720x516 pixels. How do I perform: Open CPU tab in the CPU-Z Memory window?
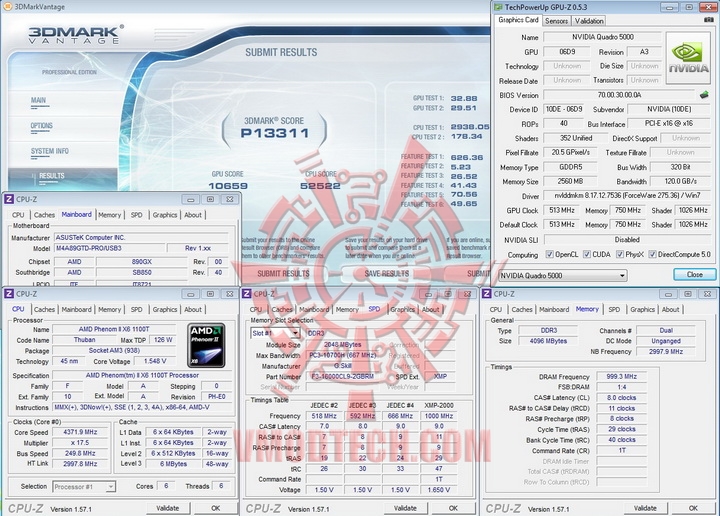(x=496, y=309)
